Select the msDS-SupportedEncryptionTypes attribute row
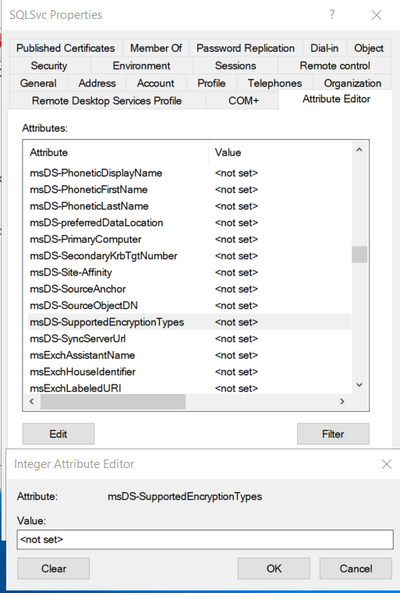 [189, 322]
